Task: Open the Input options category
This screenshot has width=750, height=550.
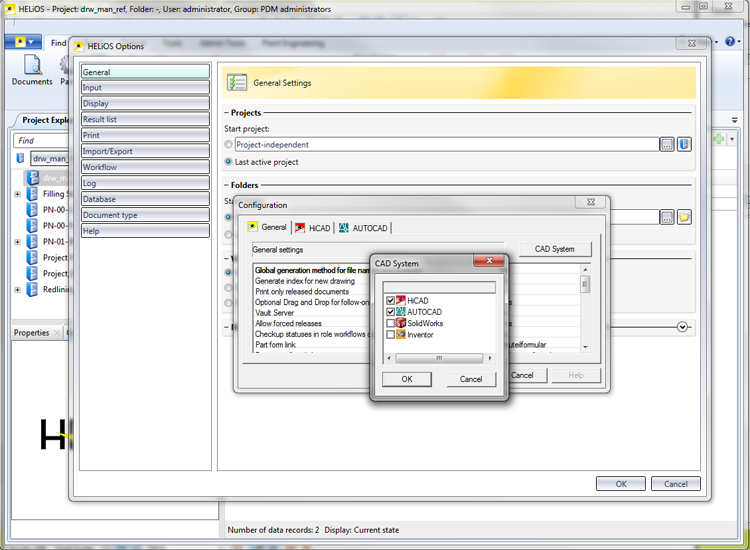Action: 145,88
